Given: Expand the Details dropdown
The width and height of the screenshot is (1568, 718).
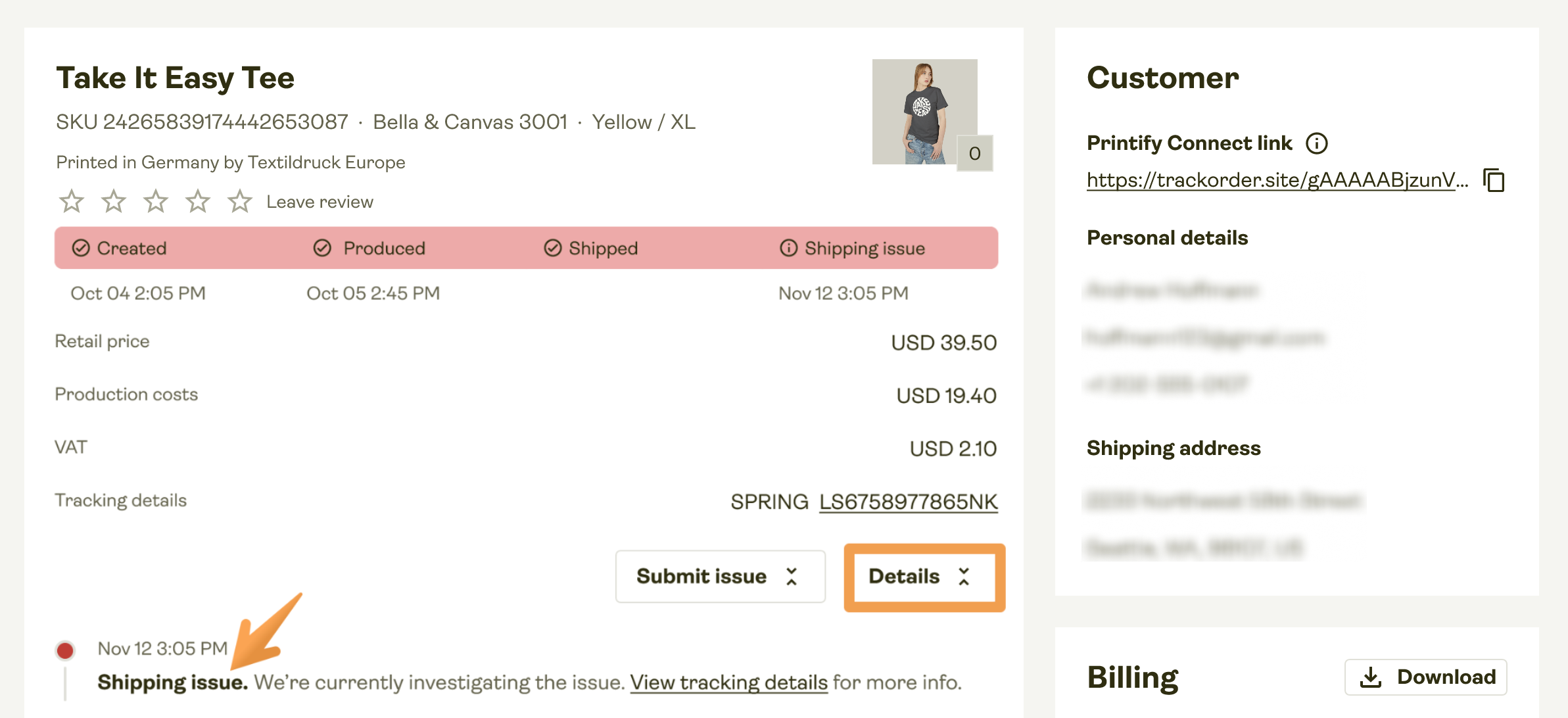Looking at the screenshot, I should pyautogui.click(x=923, y=576).
